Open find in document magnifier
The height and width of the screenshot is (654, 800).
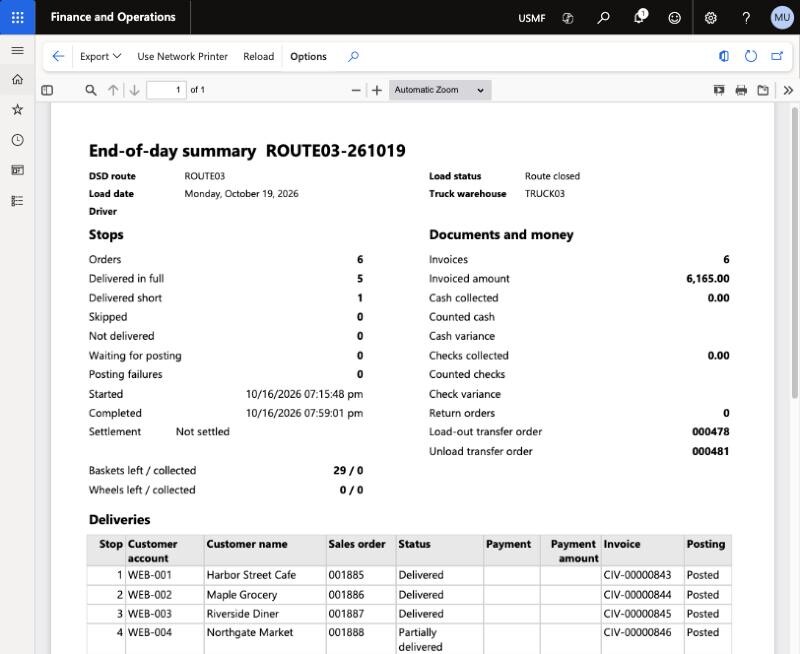(91, 90)
